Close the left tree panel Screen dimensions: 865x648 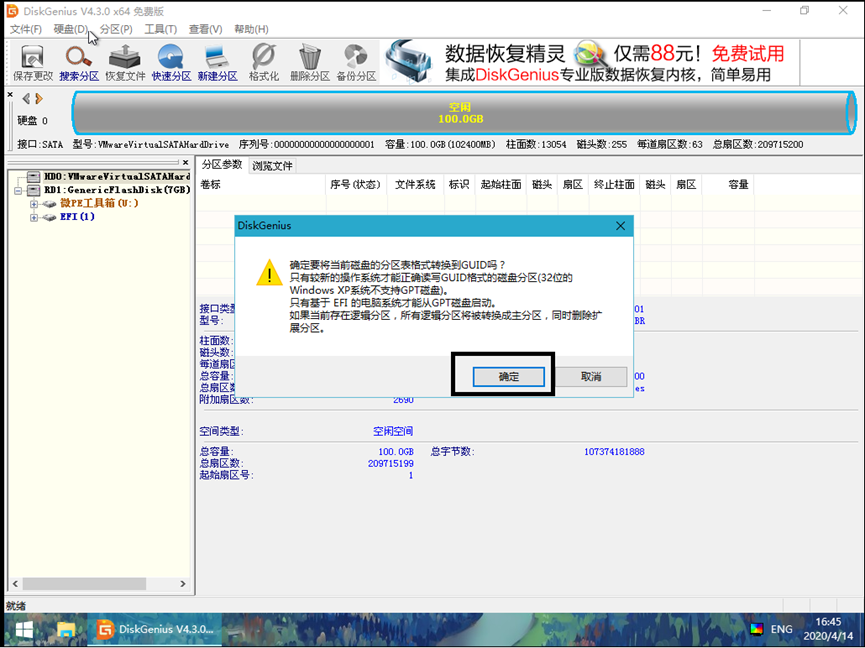tap(186, 163)
